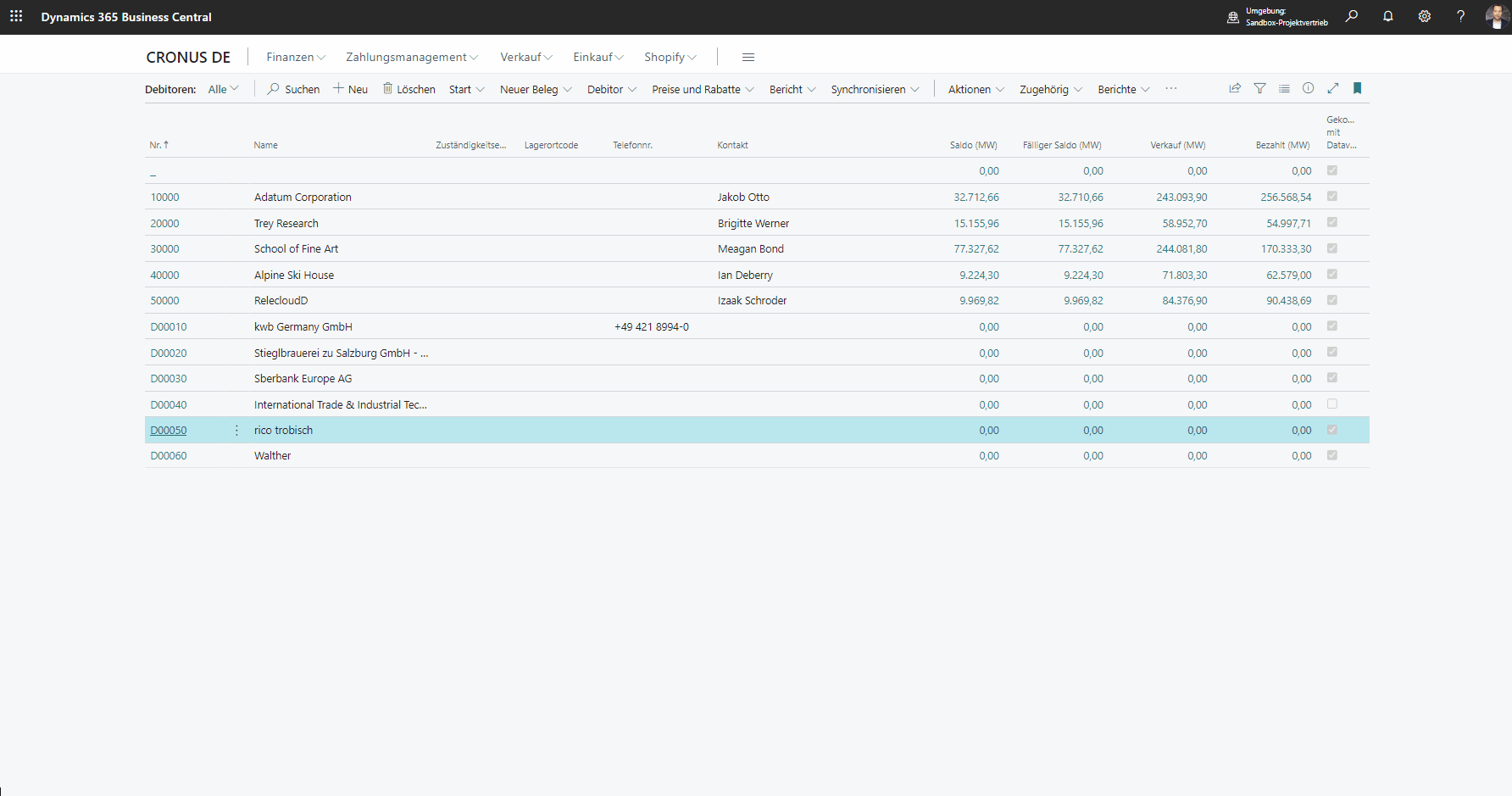Click the Name column header
Screen dimensions: 1512x796
266,145
